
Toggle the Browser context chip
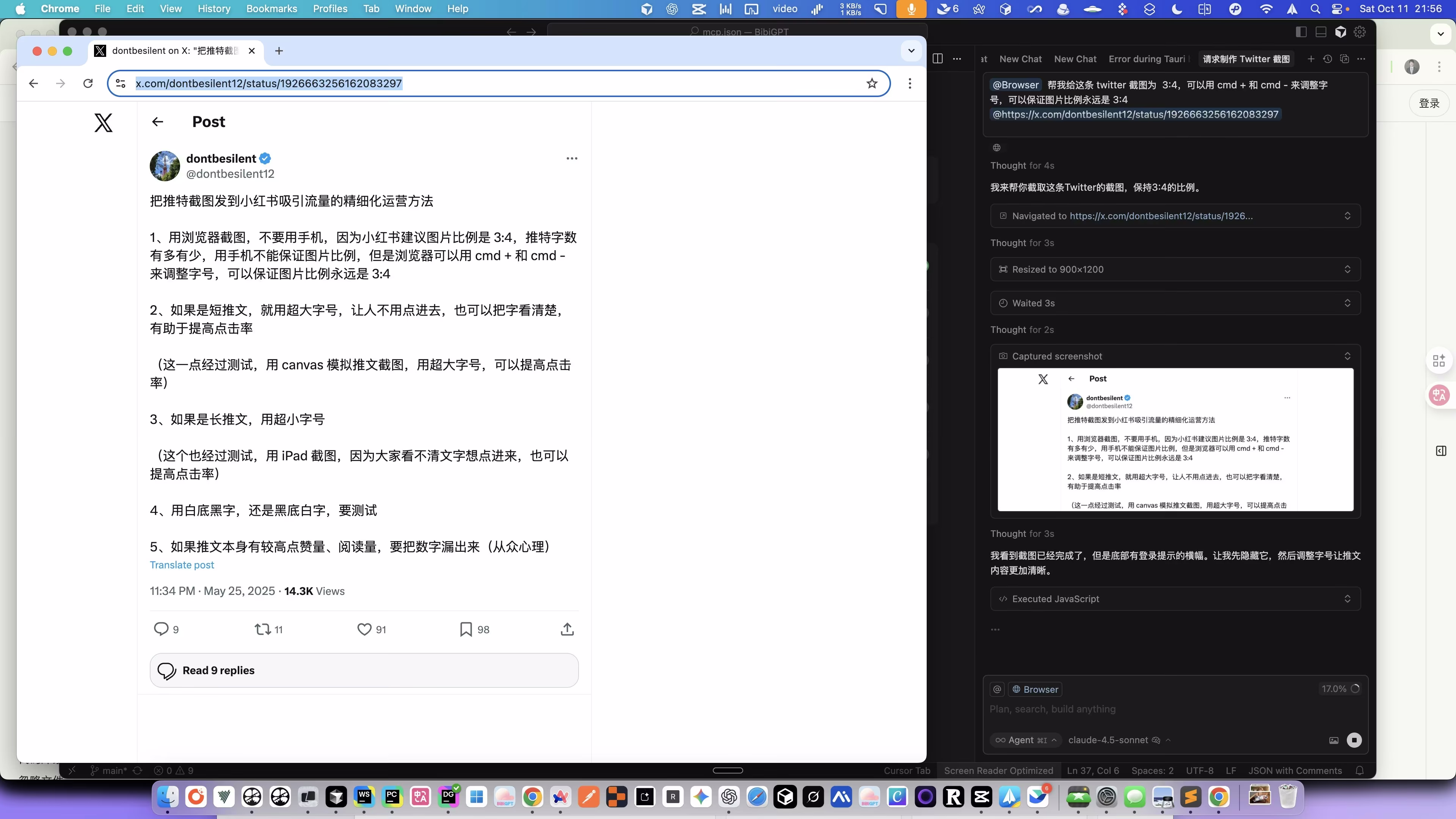click(x=1036, y=689)
